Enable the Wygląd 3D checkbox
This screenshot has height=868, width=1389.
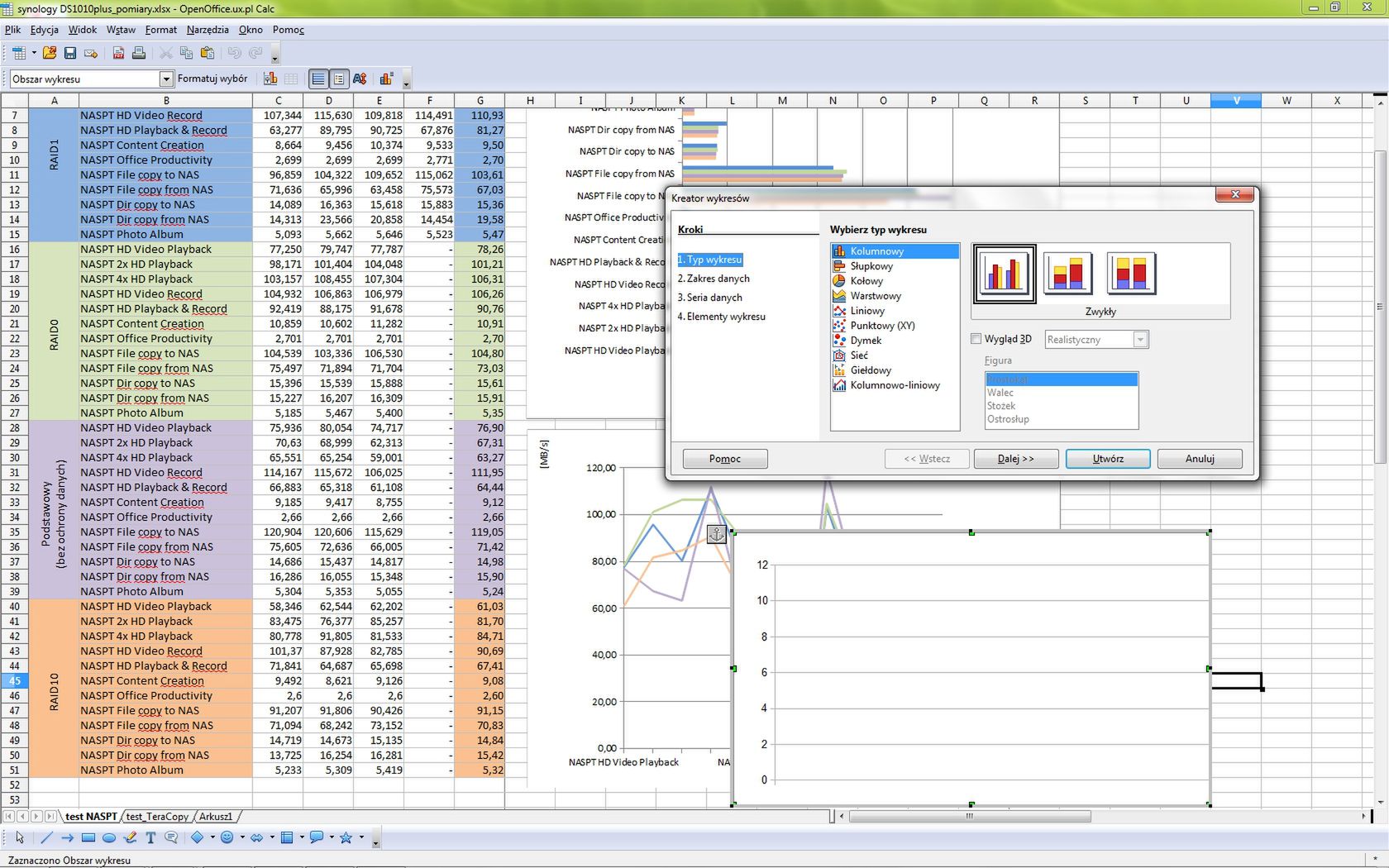pos(976,339)
